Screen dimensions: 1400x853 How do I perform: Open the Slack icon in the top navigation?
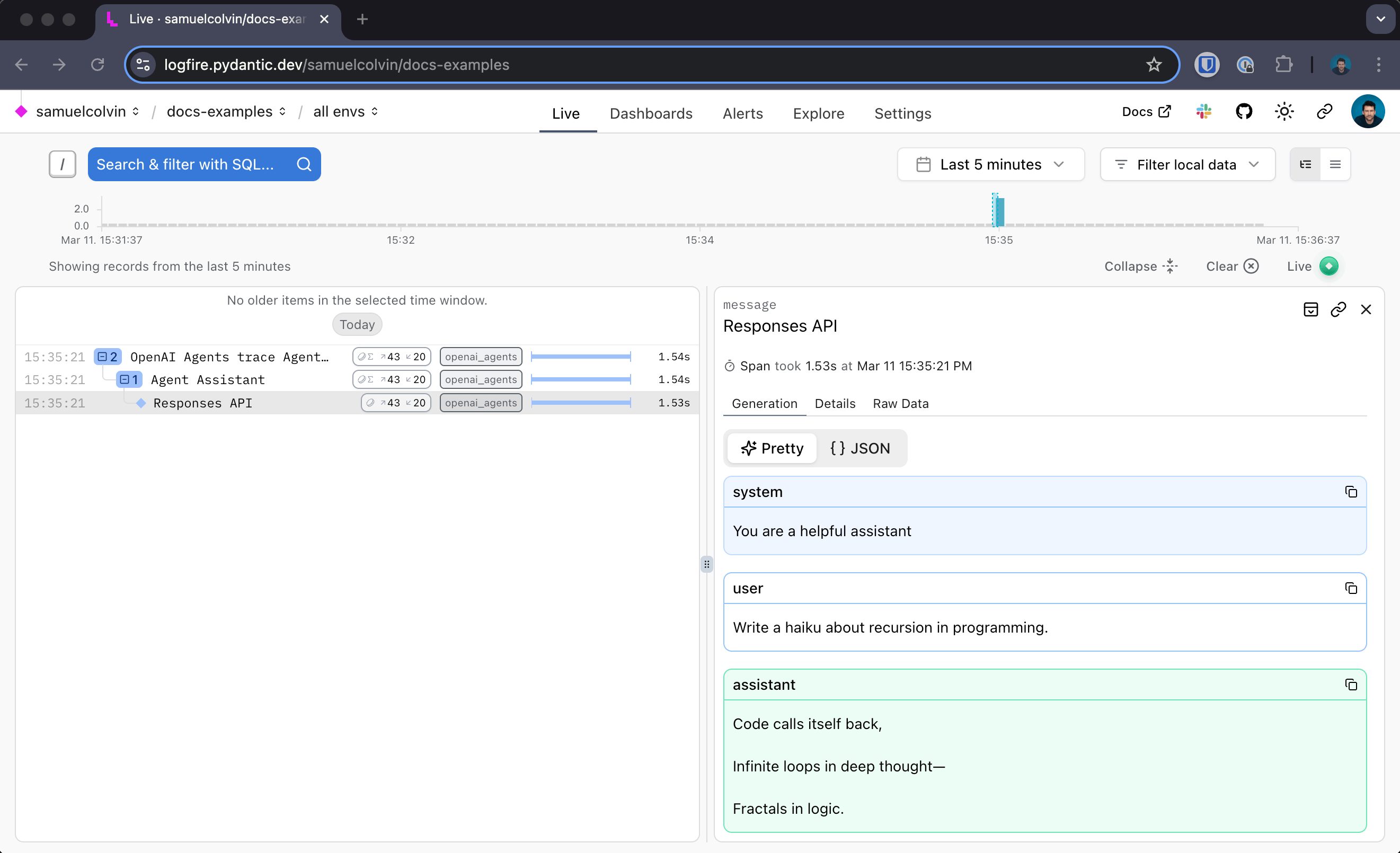coord(1203,111)
